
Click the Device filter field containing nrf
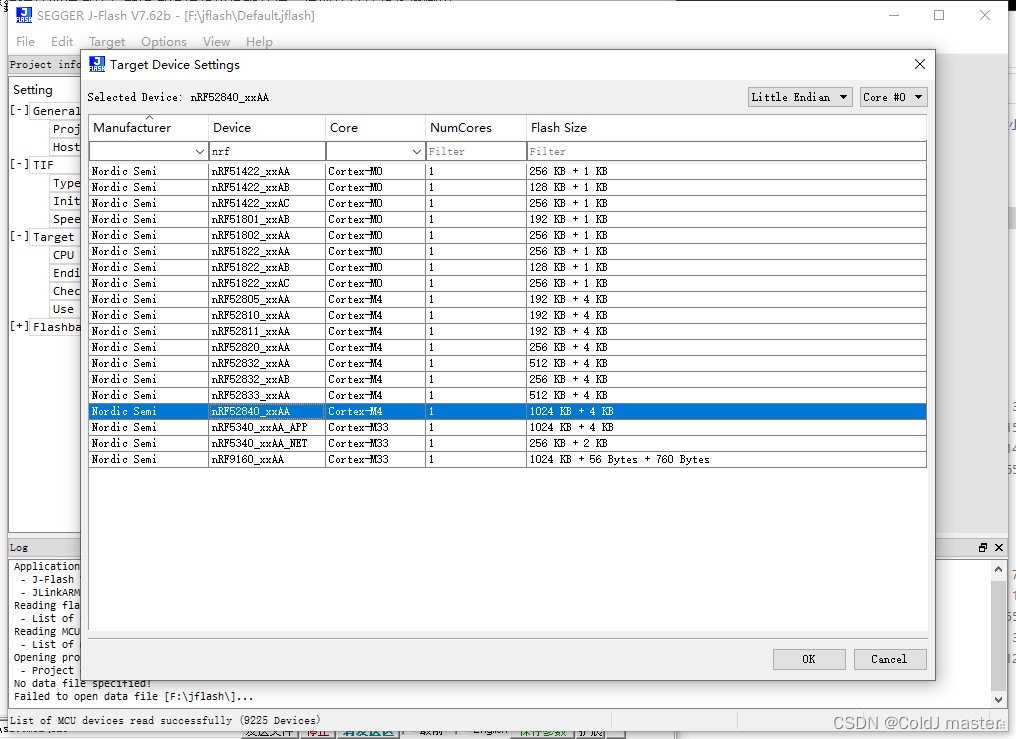pos(267,152)
